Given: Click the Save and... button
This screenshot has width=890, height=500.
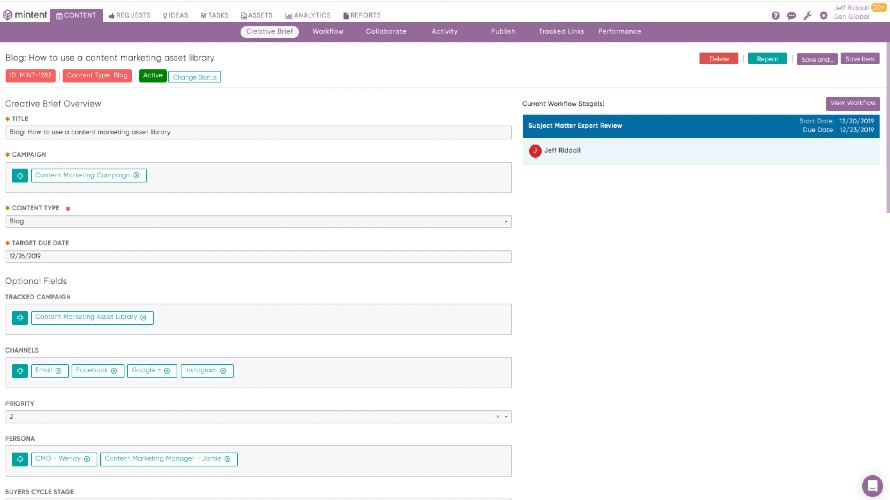Looking at the screenshot, I should pos(817,59).
